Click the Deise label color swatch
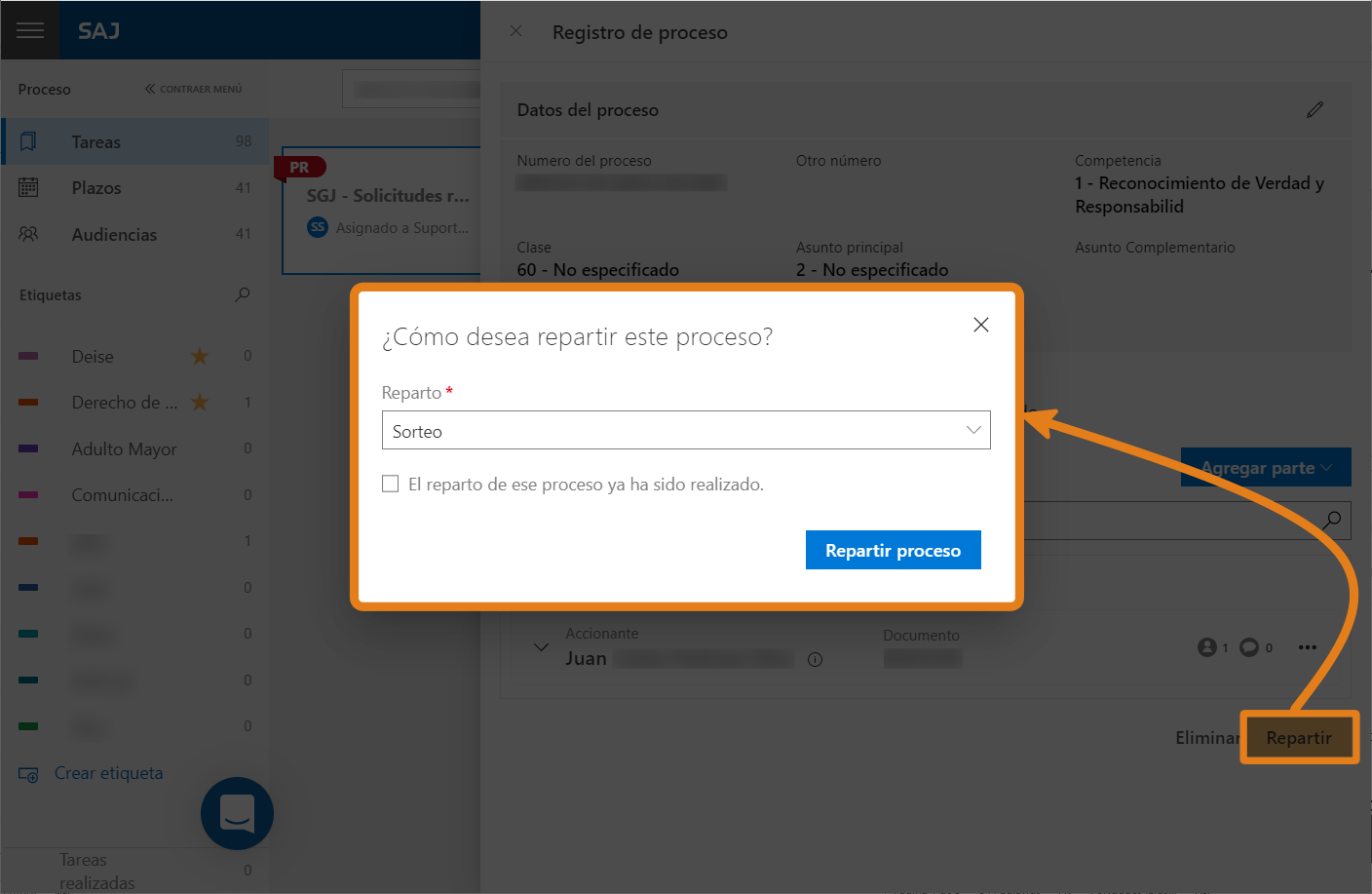This screenshot has height=894, width=1372. click(28, 356)
